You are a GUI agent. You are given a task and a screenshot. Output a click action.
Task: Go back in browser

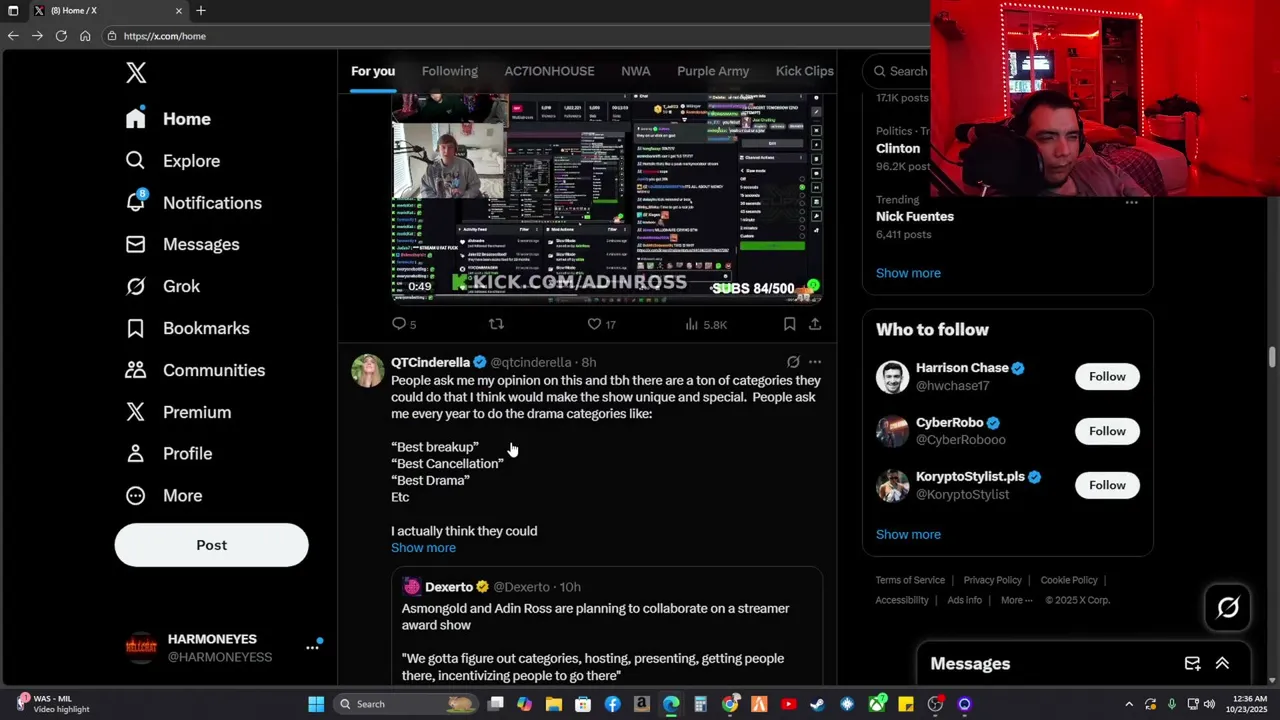click(x=13, y=36)
